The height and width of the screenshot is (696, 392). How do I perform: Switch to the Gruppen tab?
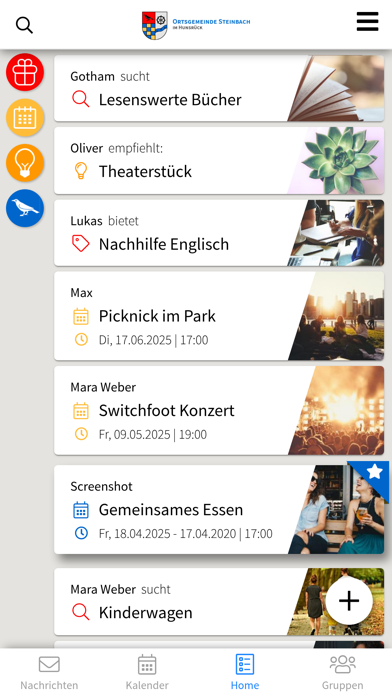point(342,673)
